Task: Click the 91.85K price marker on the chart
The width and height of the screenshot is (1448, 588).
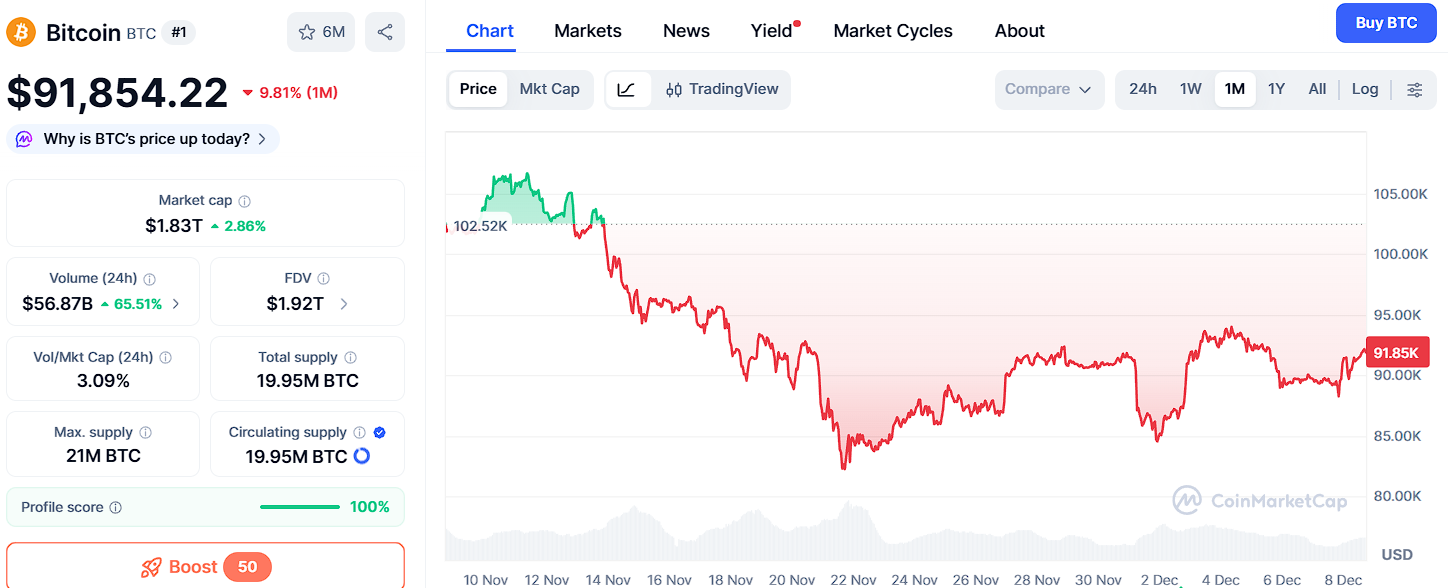Action: [1397, 352]
